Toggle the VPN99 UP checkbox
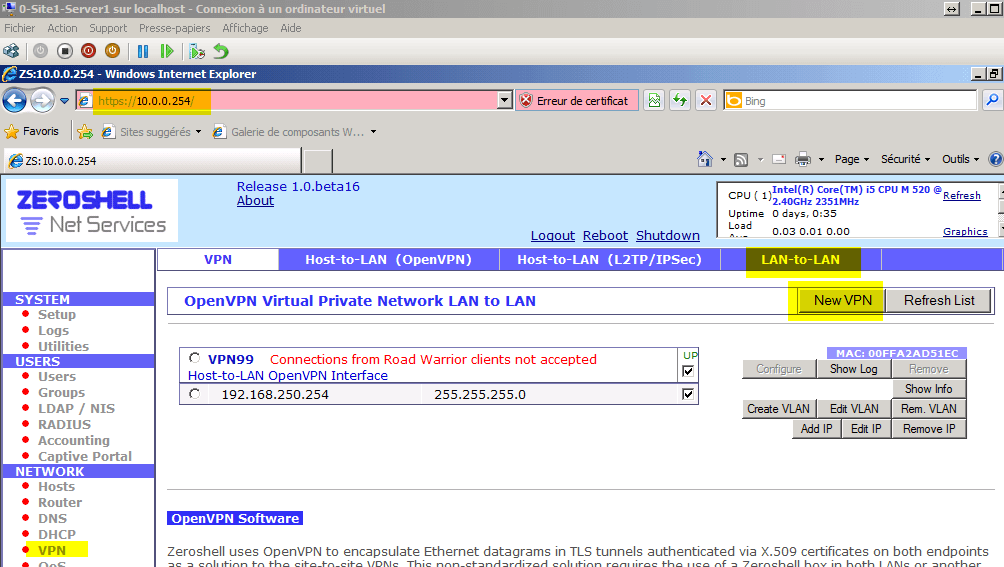This screenshot has width=1004, height=567. (688, 371)
